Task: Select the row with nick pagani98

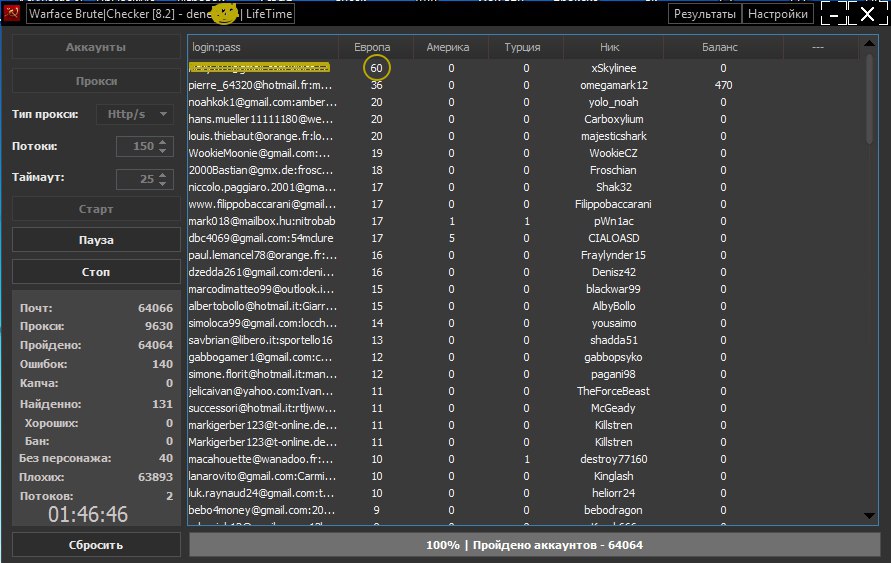Action: (x=523, y=374)
